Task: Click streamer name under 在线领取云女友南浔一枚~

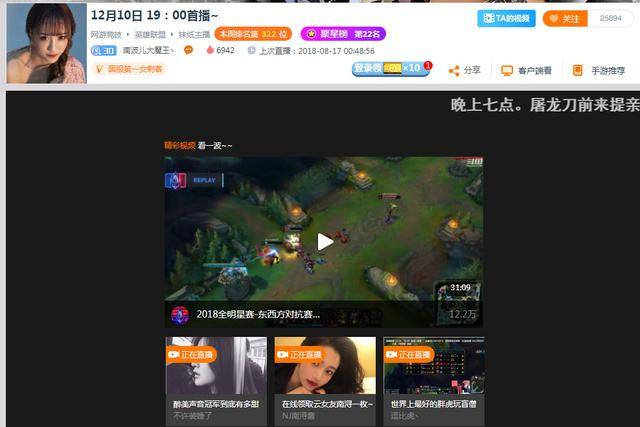Action: click(x=298, y=416)
